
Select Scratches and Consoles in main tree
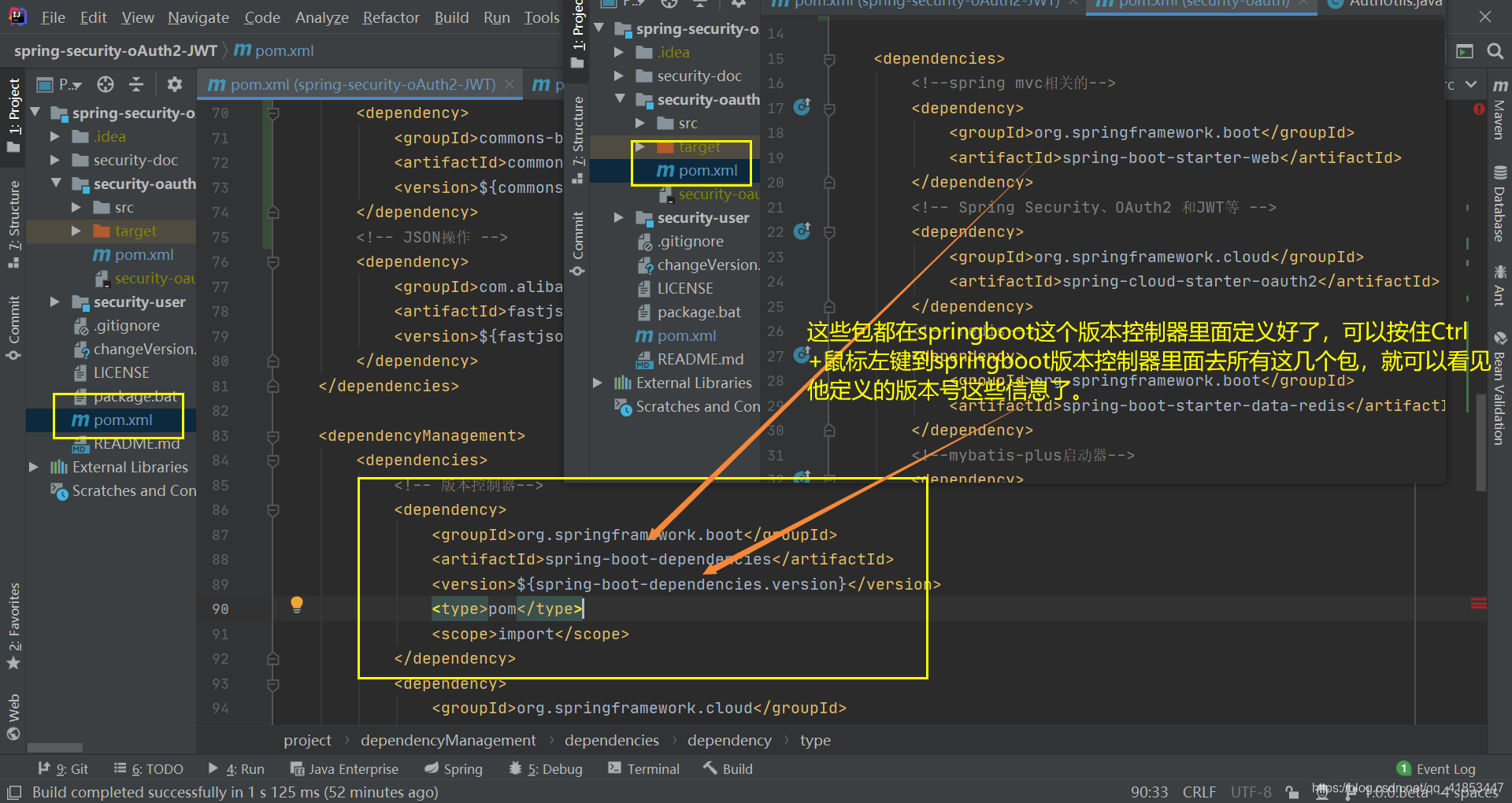point(124,490)
